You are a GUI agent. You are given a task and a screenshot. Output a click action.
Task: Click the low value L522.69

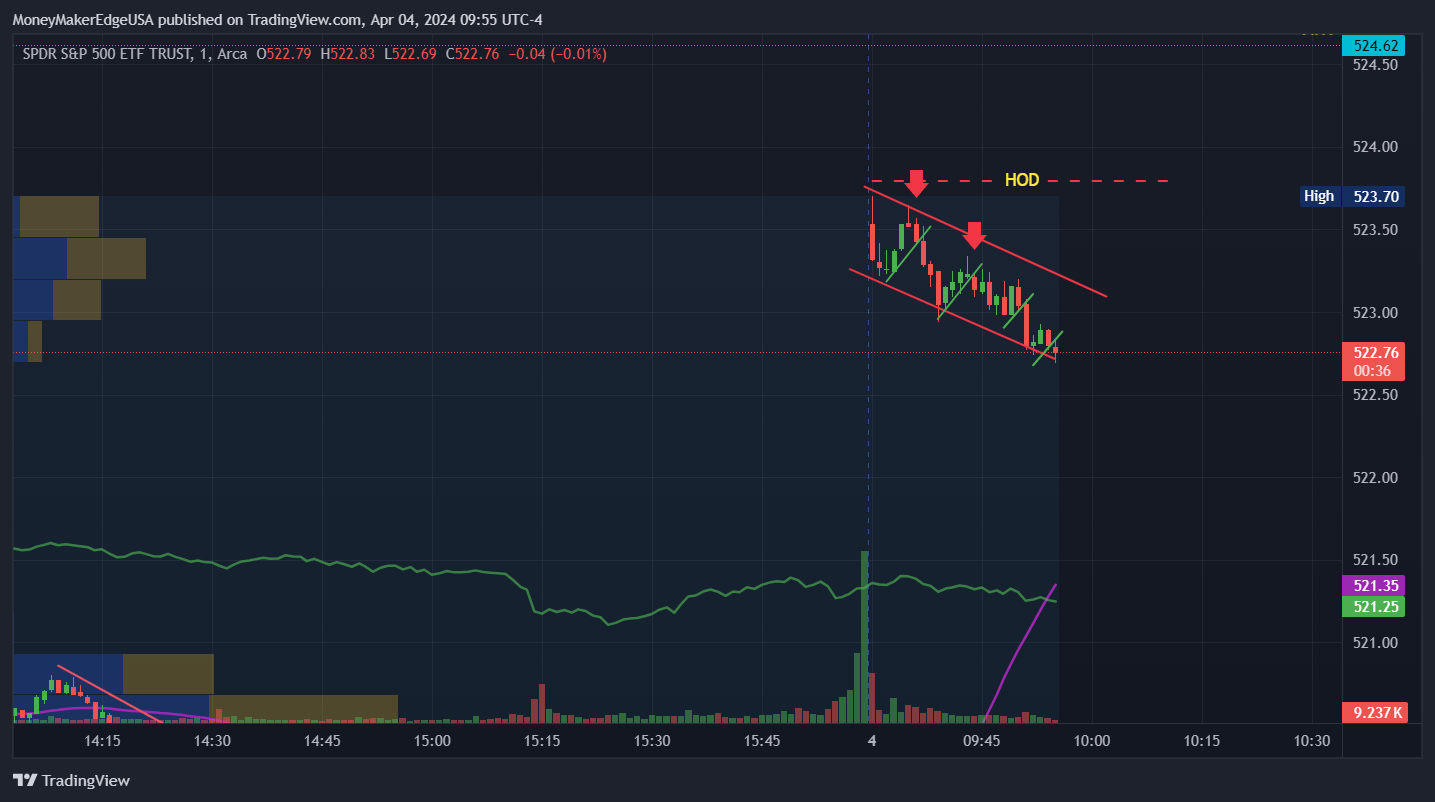(x=410, y=54)
